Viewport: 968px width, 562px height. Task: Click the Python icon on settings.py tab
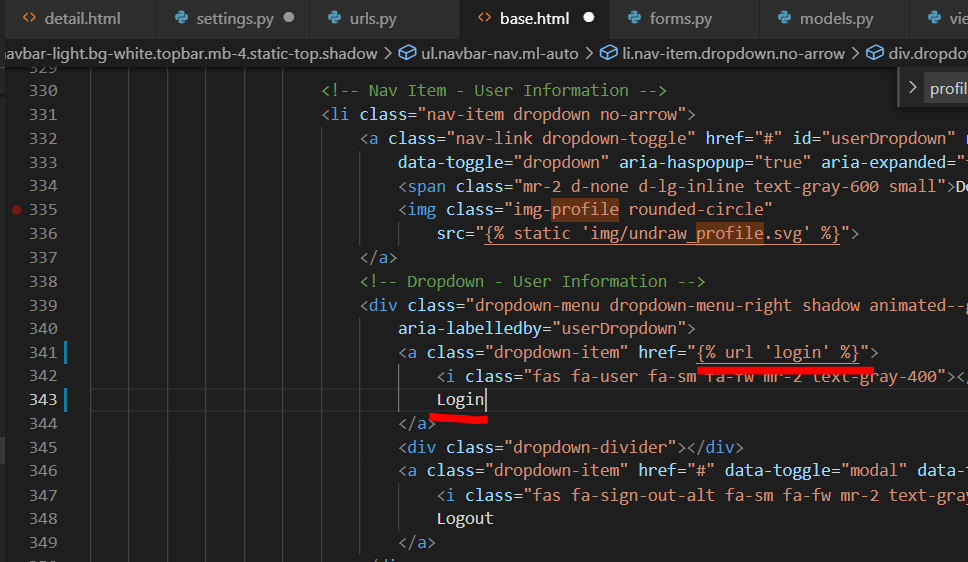coord(182,18)
